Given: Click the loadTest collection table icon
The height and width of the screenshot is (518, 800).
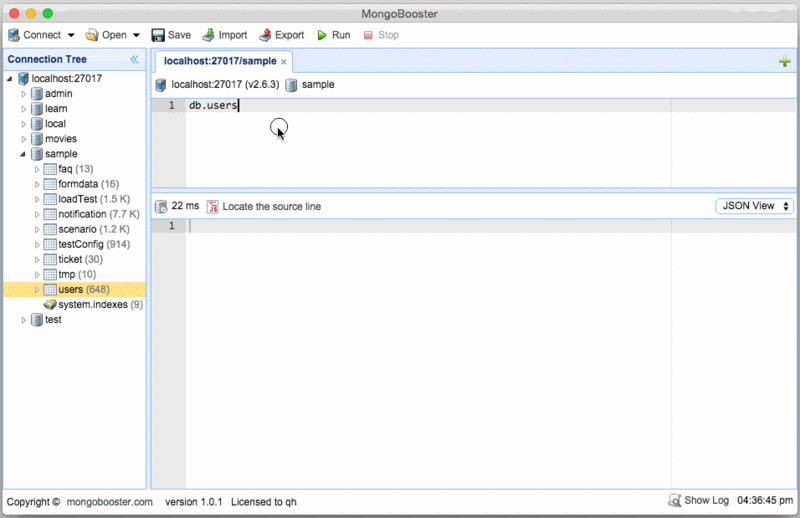Looking at the screenshot, I should pyautogui.click(x=50, y=199).
